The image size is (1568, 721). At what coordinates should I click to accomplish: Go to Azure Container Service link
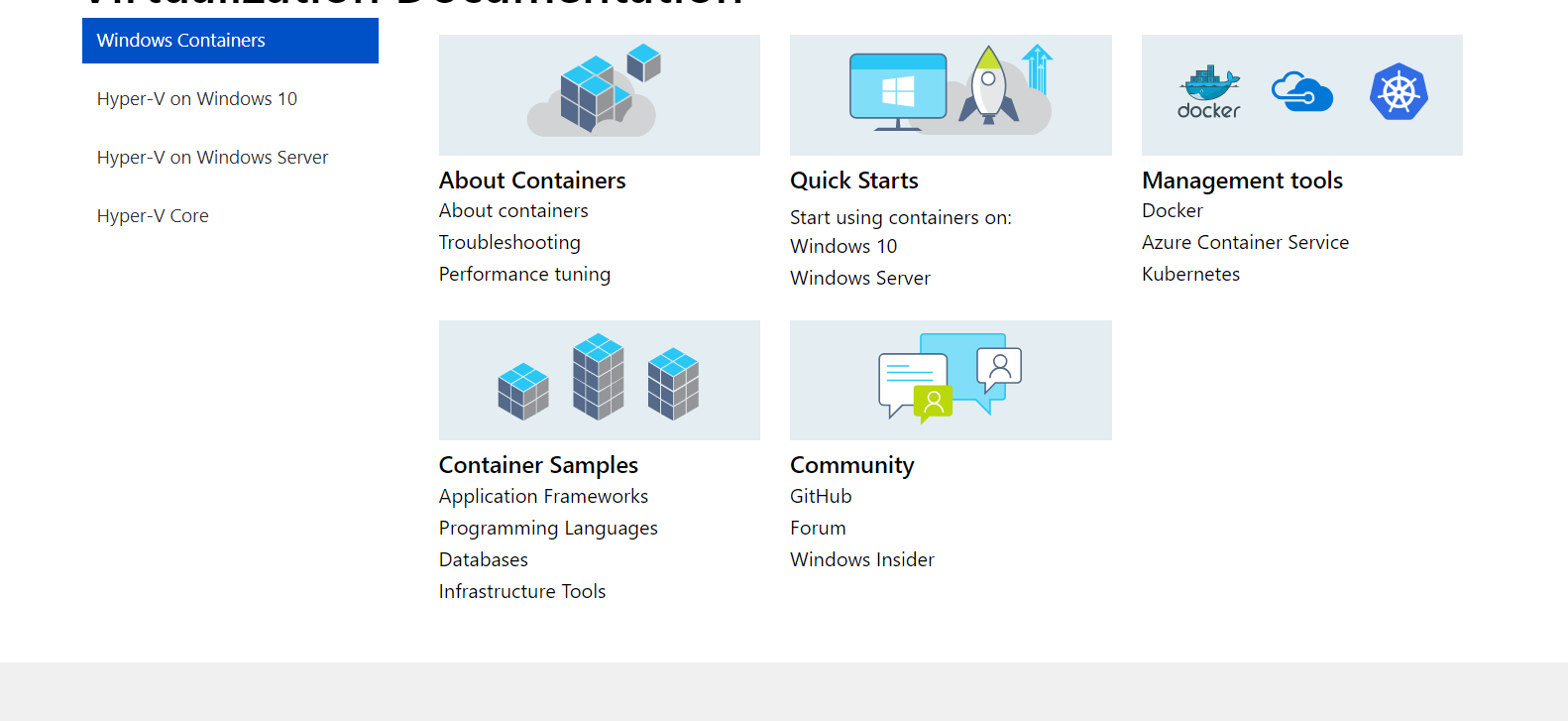coord(1245,243)
